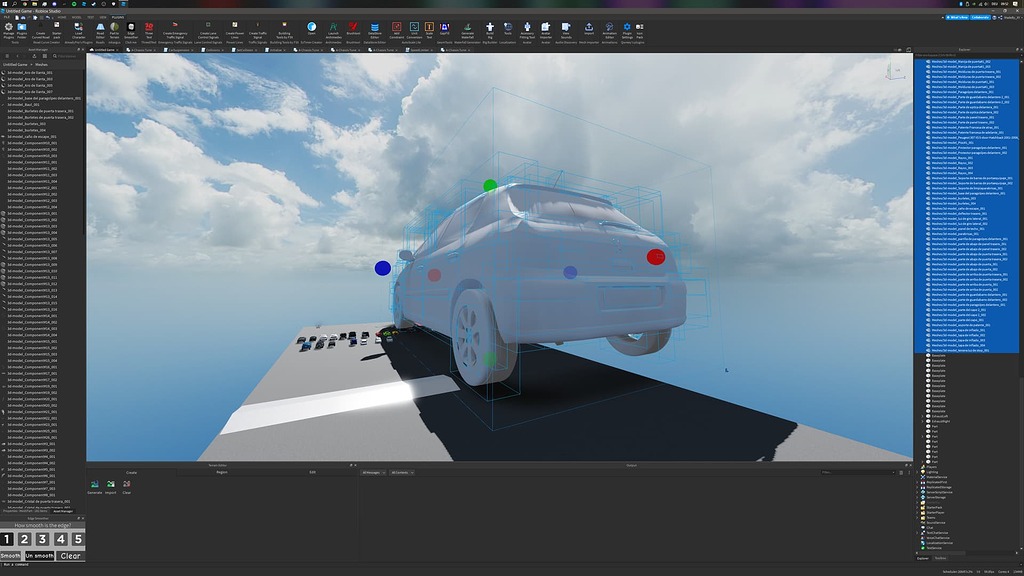Click Generate in the Terrain Editor
The image size is (1024, 576).
click(x=95, y=486)
